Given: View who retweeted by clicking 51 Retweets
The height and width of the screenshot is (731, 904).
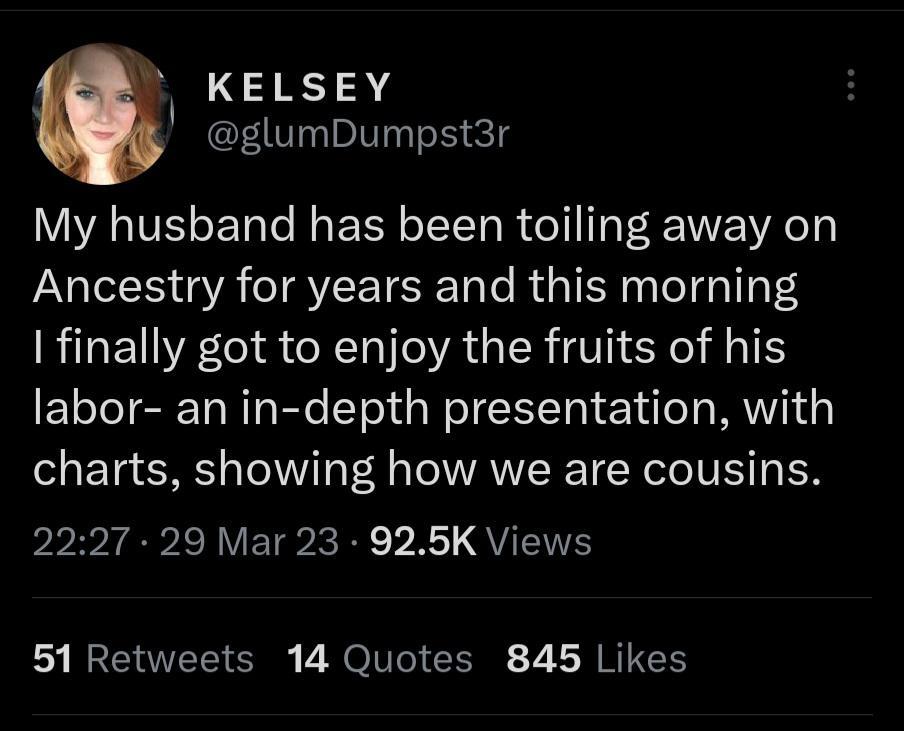Looking at the screenshot, I should [141, 657].
